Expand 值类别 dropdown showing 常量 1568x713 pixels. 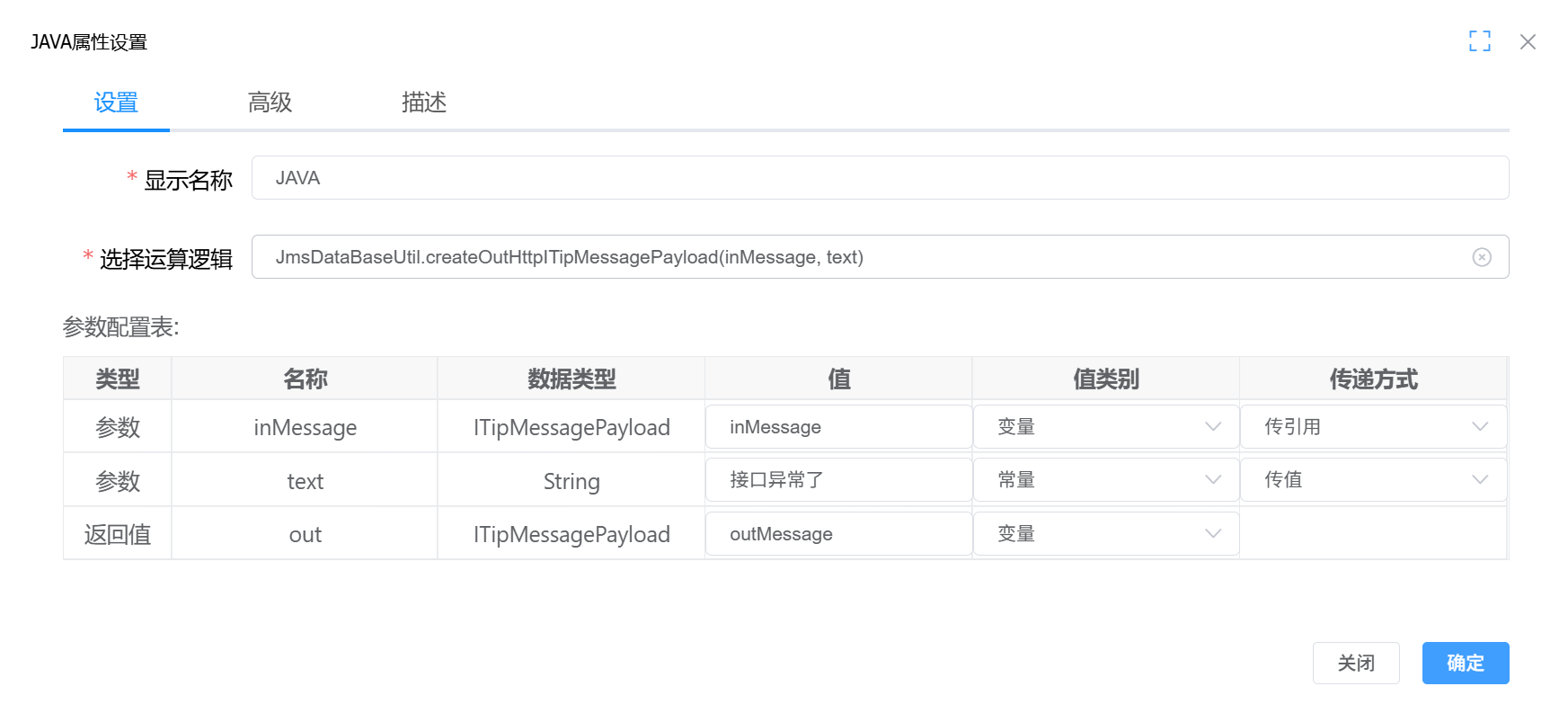coord(1105,480)
